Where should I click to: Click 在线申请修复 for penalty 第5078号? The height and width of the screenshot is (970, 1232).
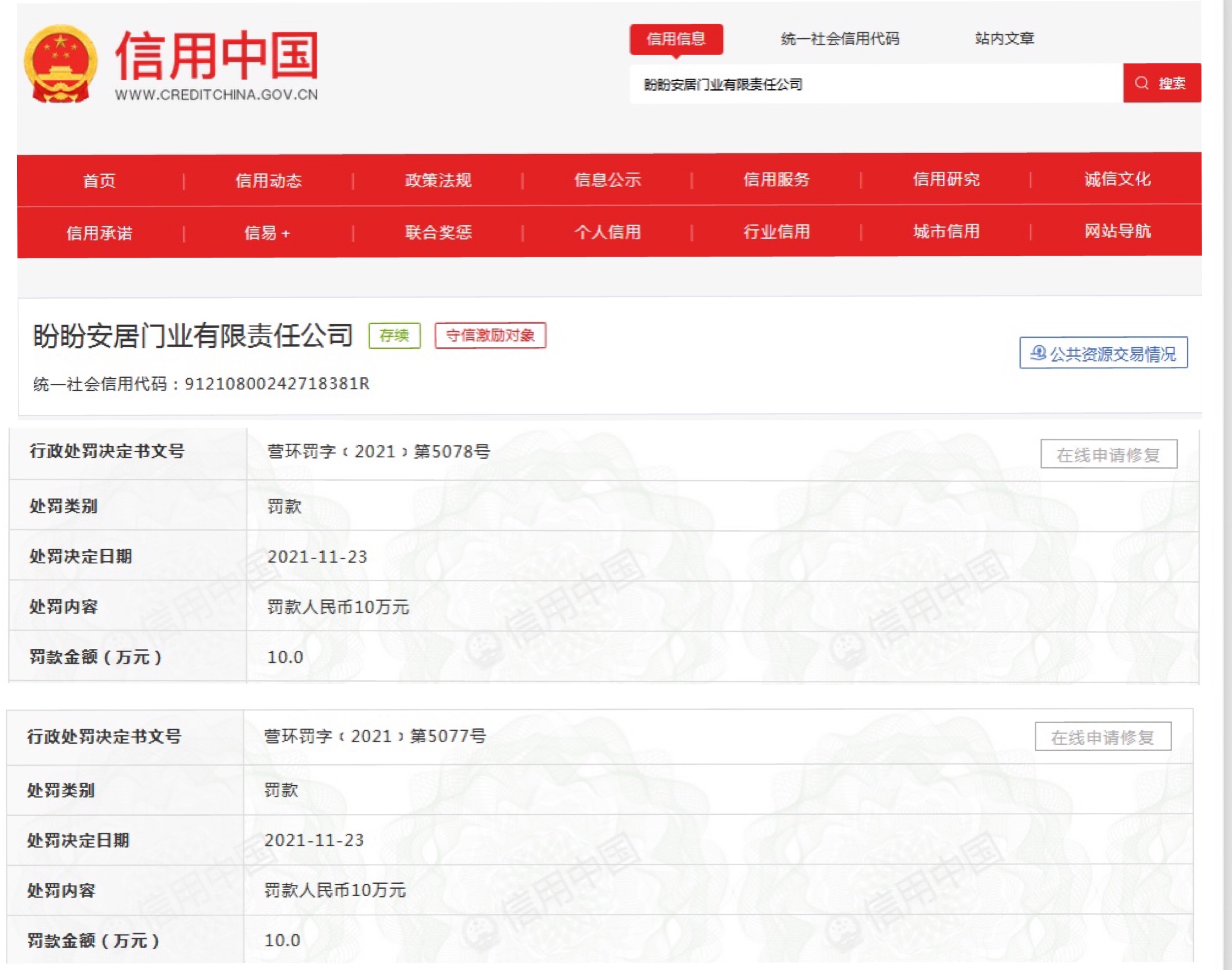(1109, 454)
